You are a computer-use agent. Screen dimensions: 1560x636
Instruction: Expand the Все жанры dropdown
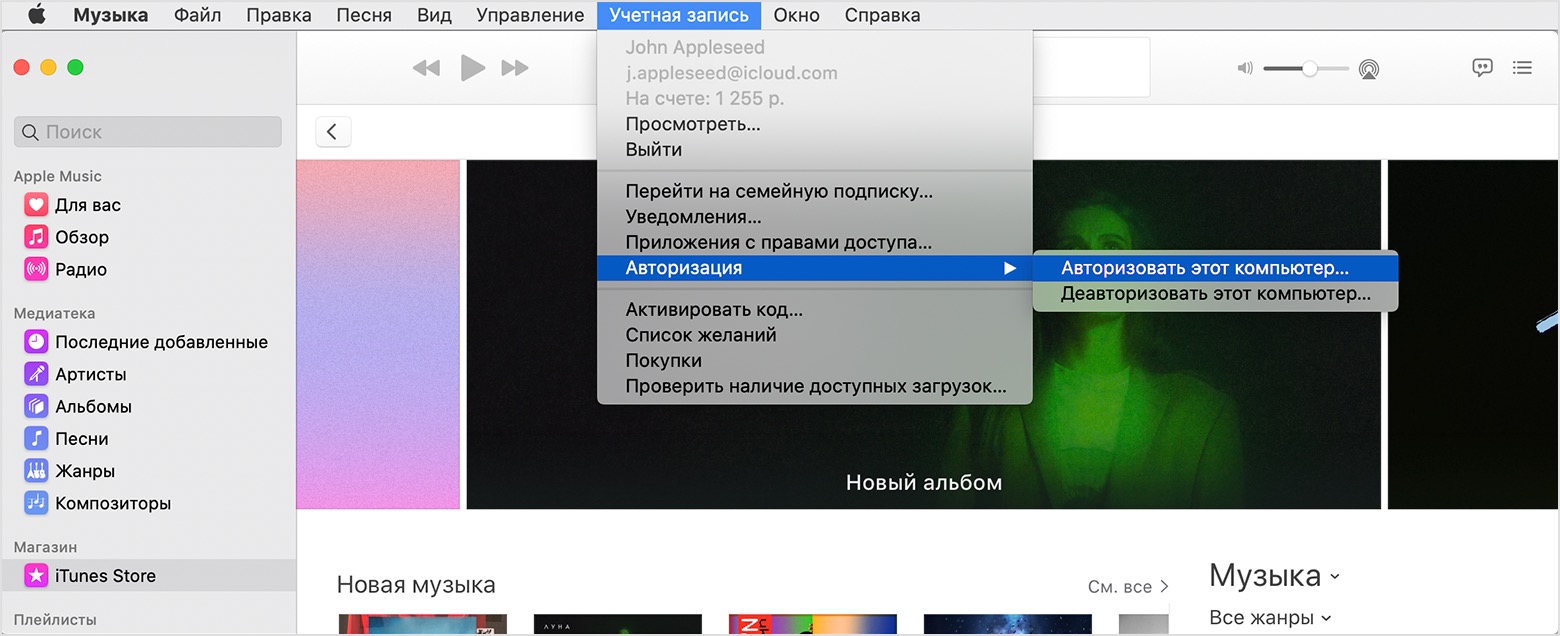click(1270, 618)
